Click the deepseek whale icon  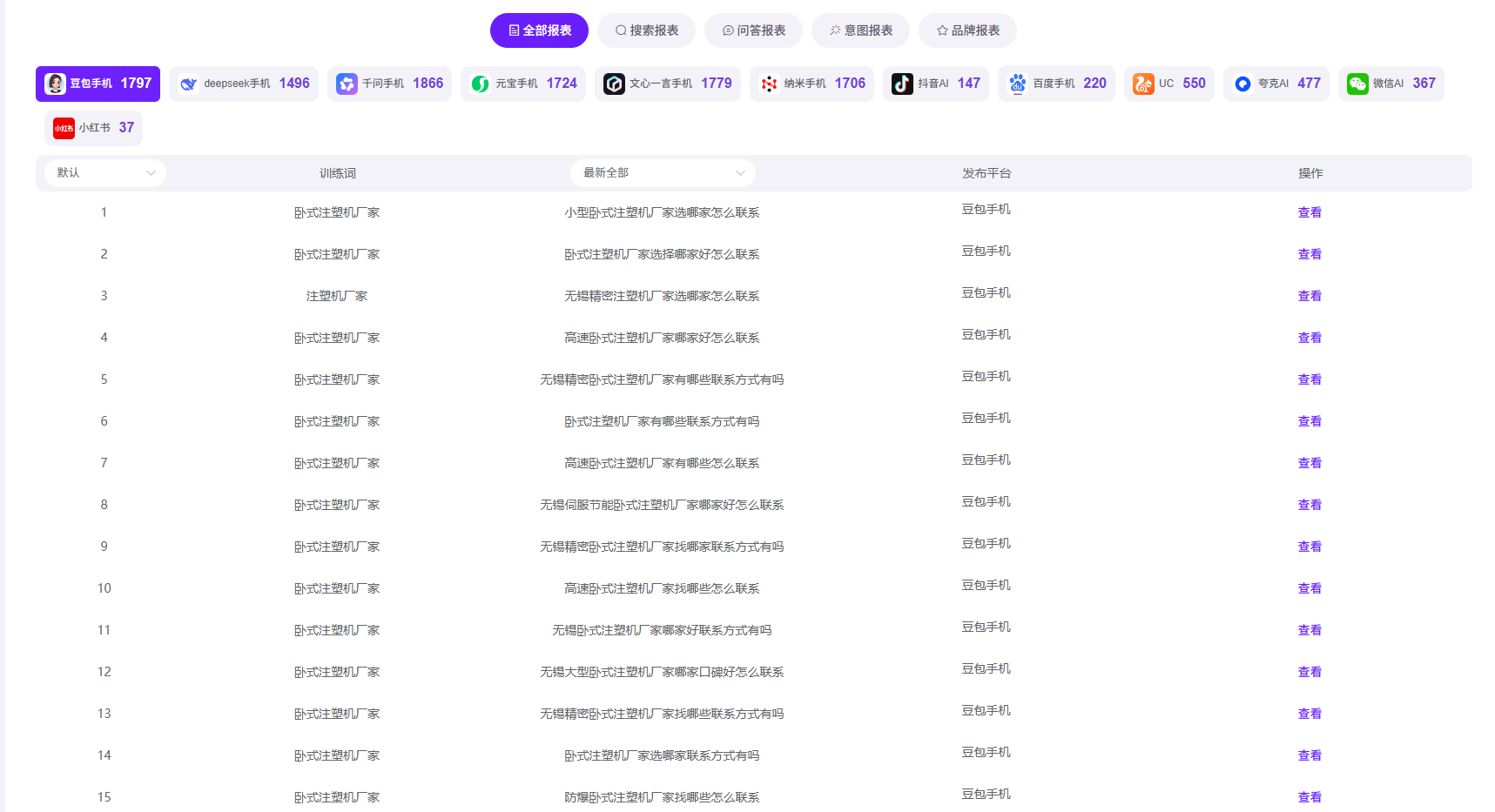click(188, 84)
